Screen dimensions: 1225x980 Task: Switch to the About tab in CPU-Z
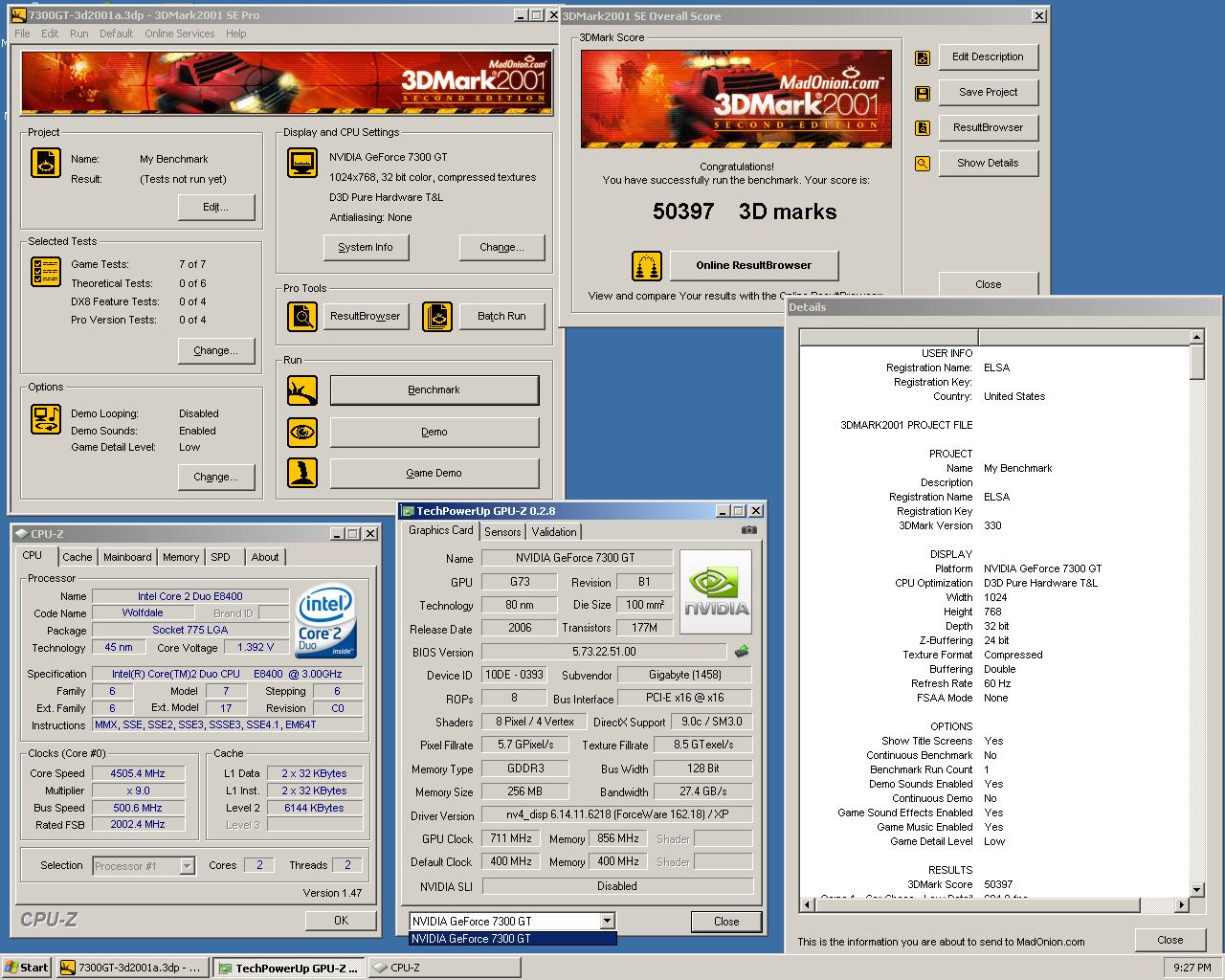[x=265, y=557]
